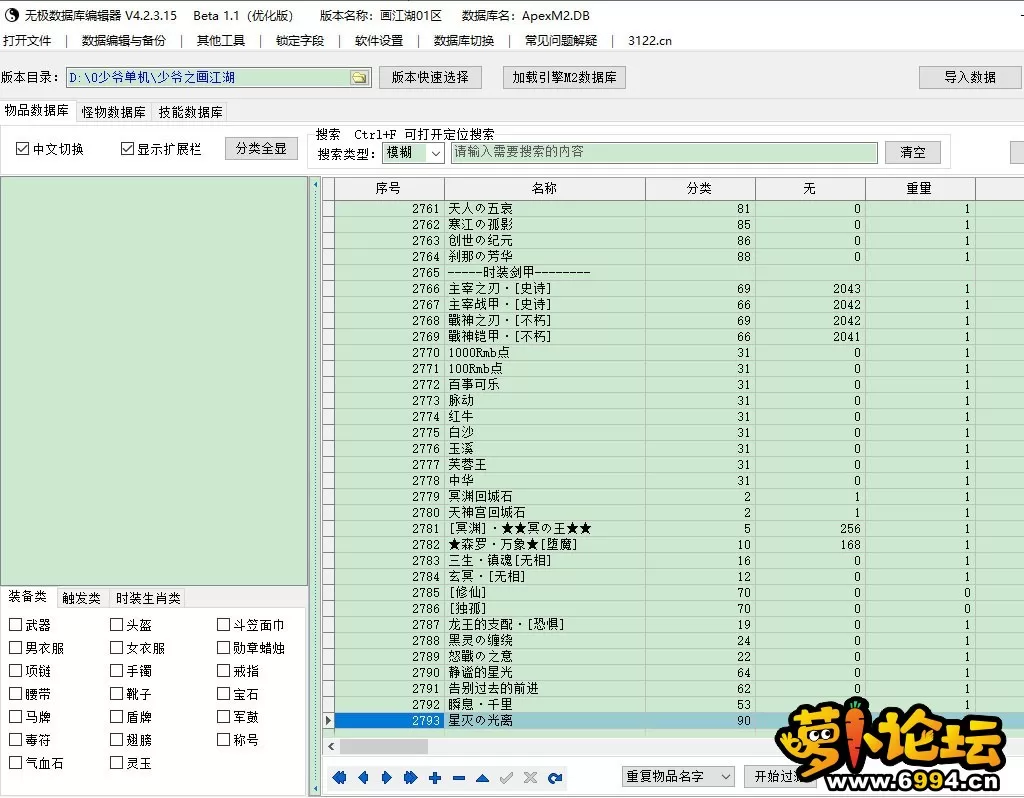The image size is (1024, 798).
Task: Click horizontal scrollbar thumb under grid
Action: (384, 746)
